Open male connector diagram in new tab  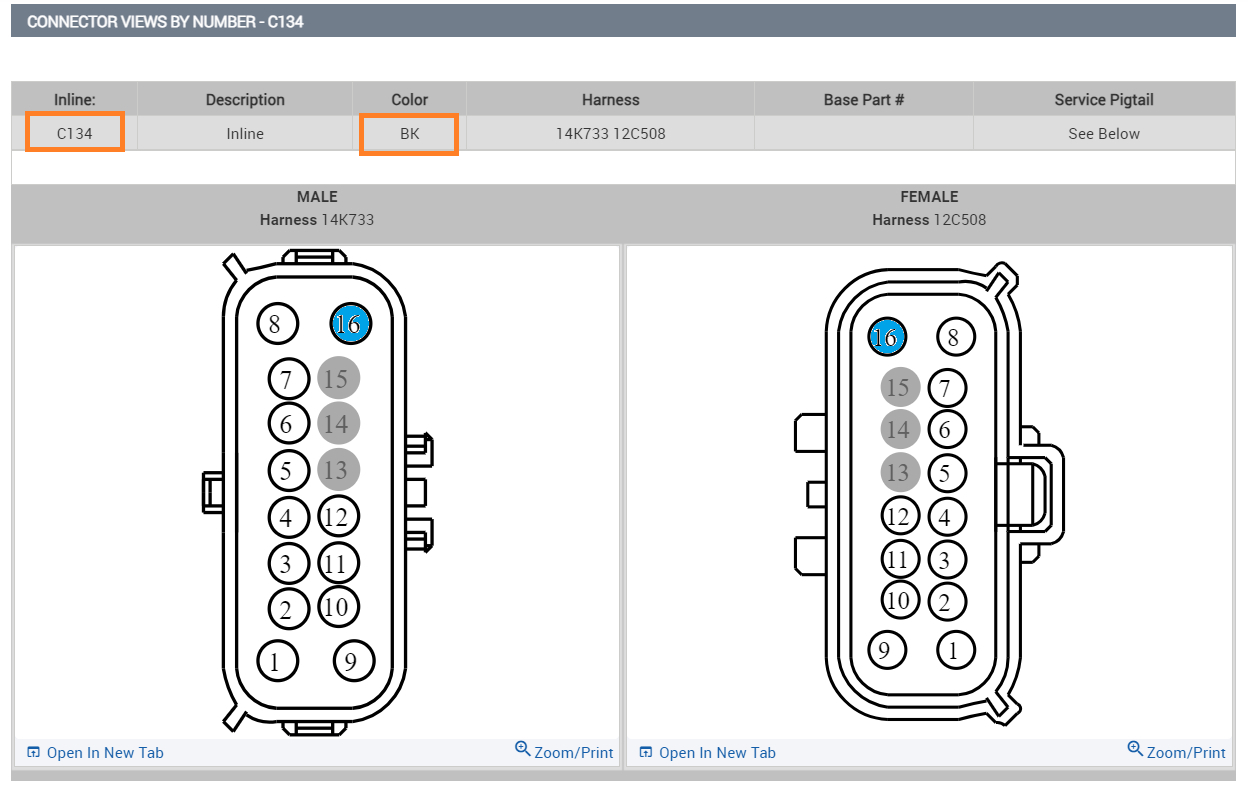click(x=105, y=753)
